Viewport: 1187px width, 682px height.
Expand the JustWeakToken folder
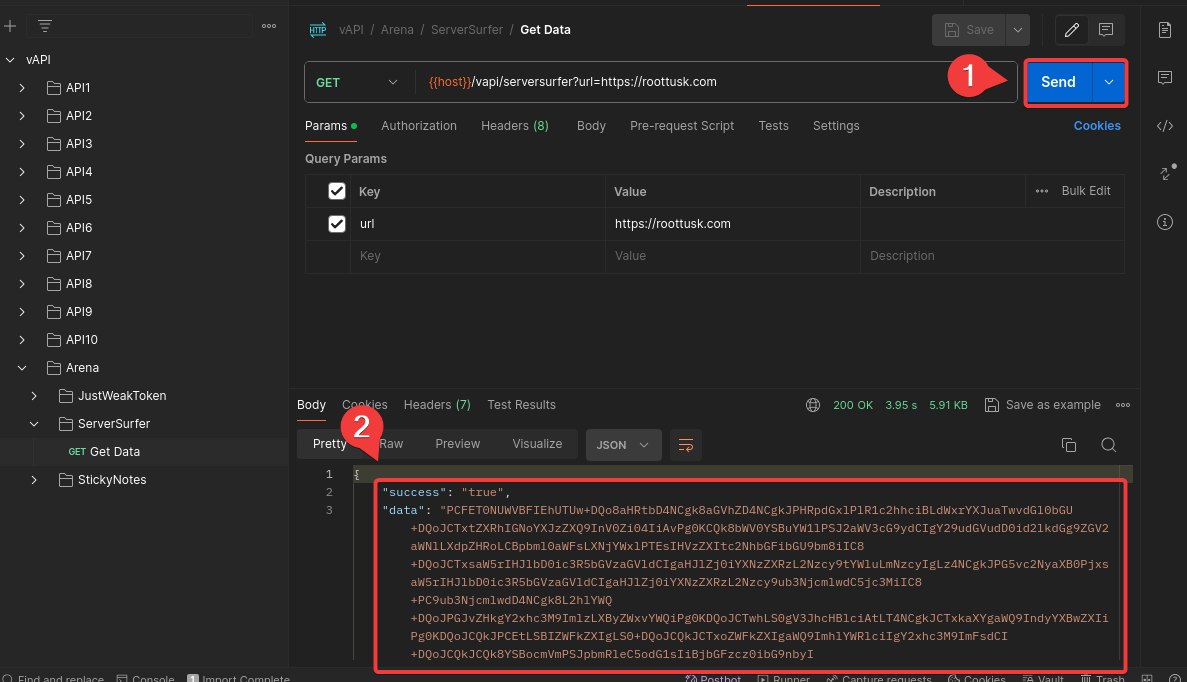point(34,396)
